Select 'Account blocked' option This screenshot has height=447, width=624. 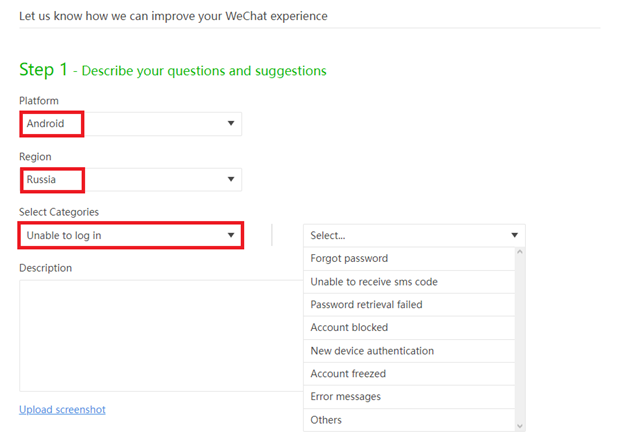pyautogui.click(x=409, y=328)
